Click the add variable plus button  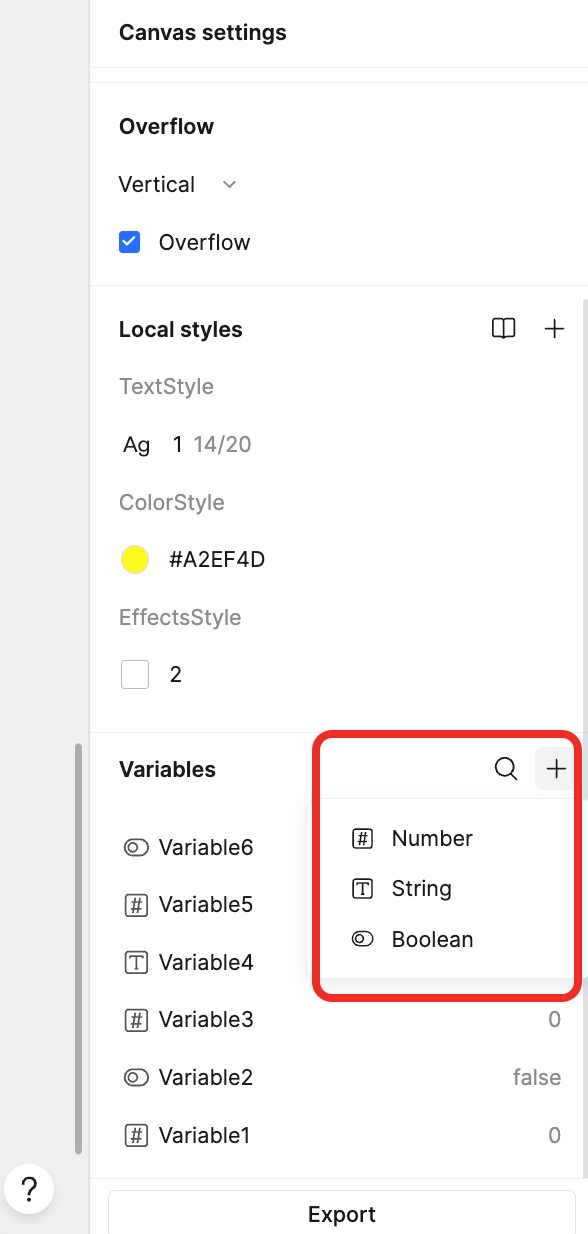pos(556,768)
